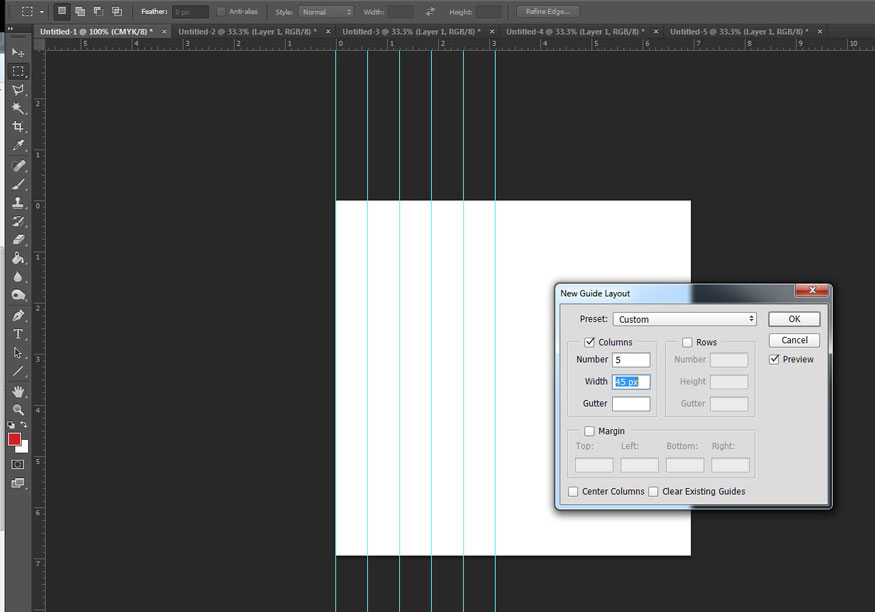Select the Horizontal Type tool
875x612 pixels.
point(17,334)
